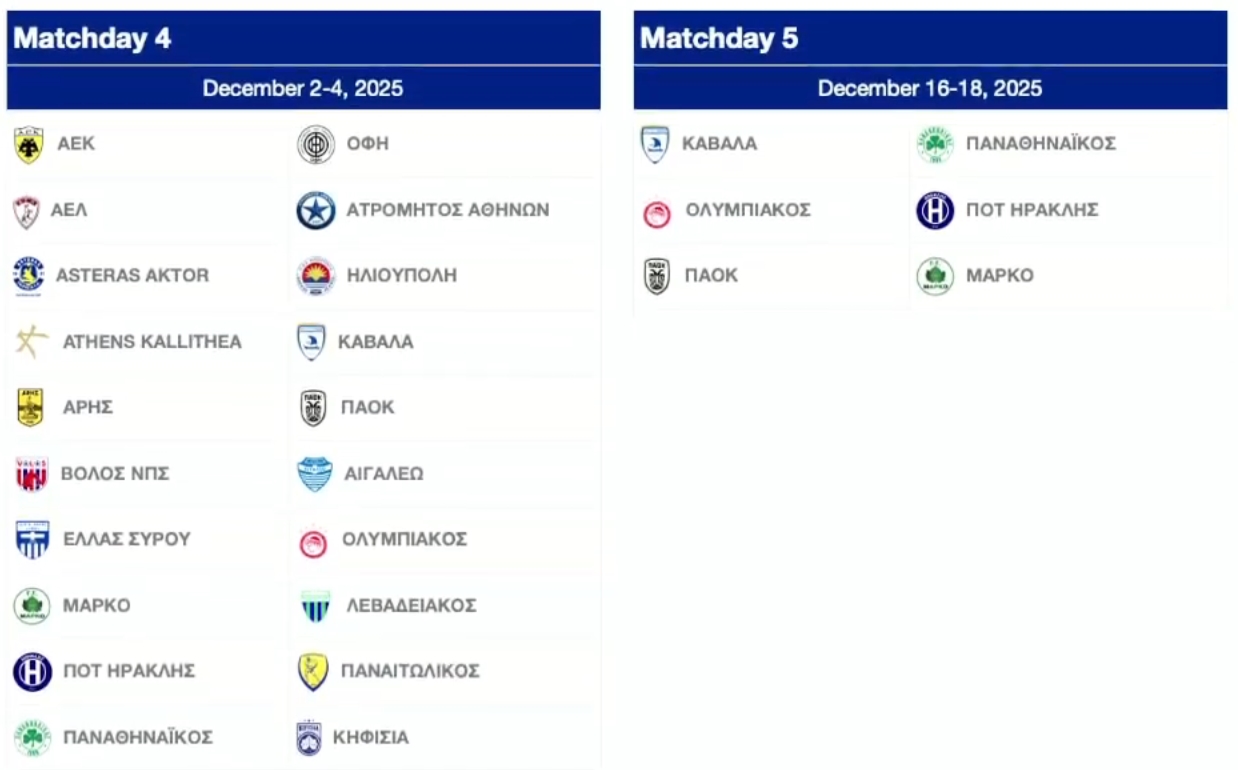Click the Ηλιούπολη sun logo

point(316,276)
